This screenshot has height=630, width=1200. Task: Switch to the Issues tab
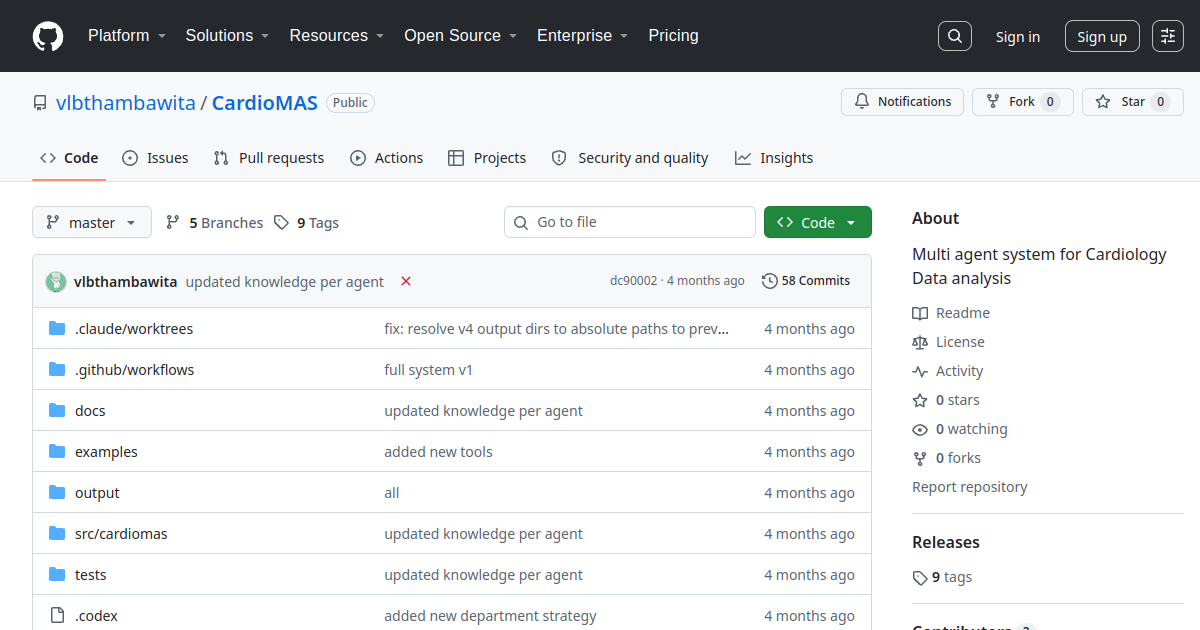point(155,158)
